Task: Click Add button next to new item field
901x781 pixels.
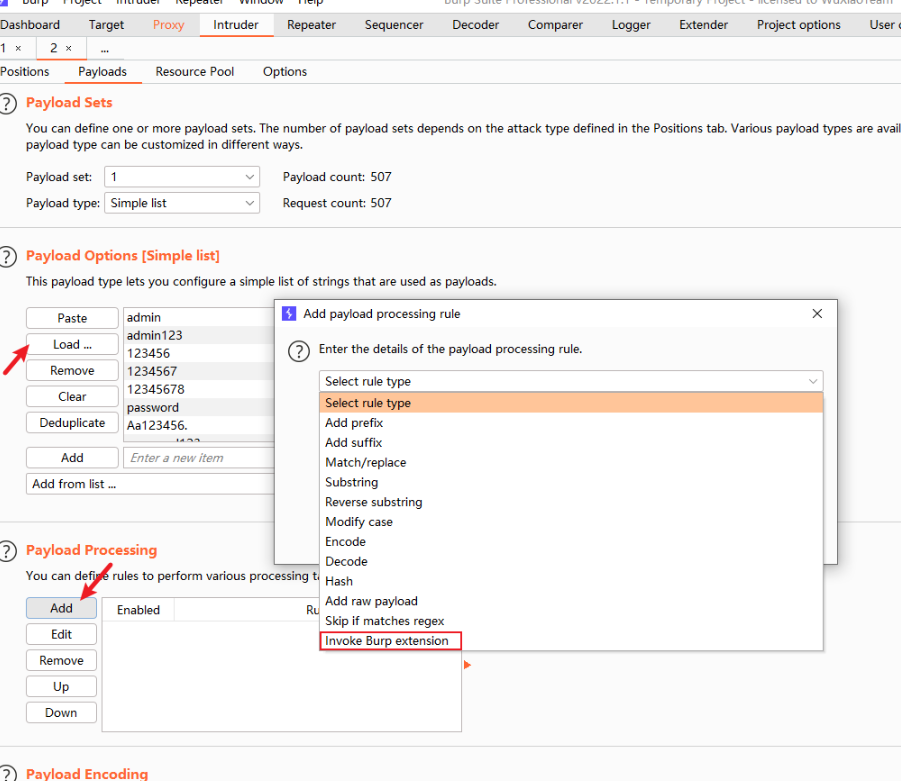Action: (x=72, y=457)
